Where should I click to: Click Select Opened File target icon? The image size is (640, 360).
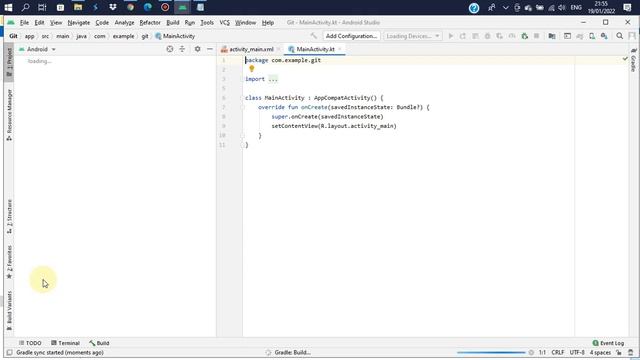(x=170, y=49)
